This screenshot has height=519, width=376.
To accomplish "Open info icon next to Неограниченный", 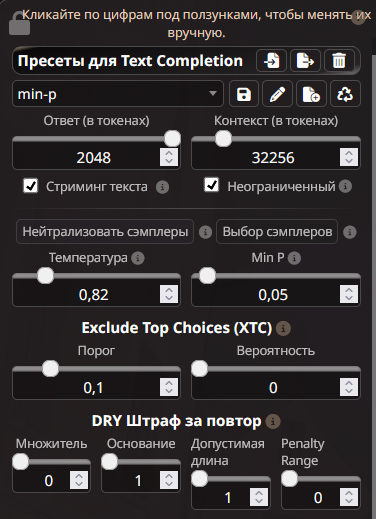I will tap(345, 186).
